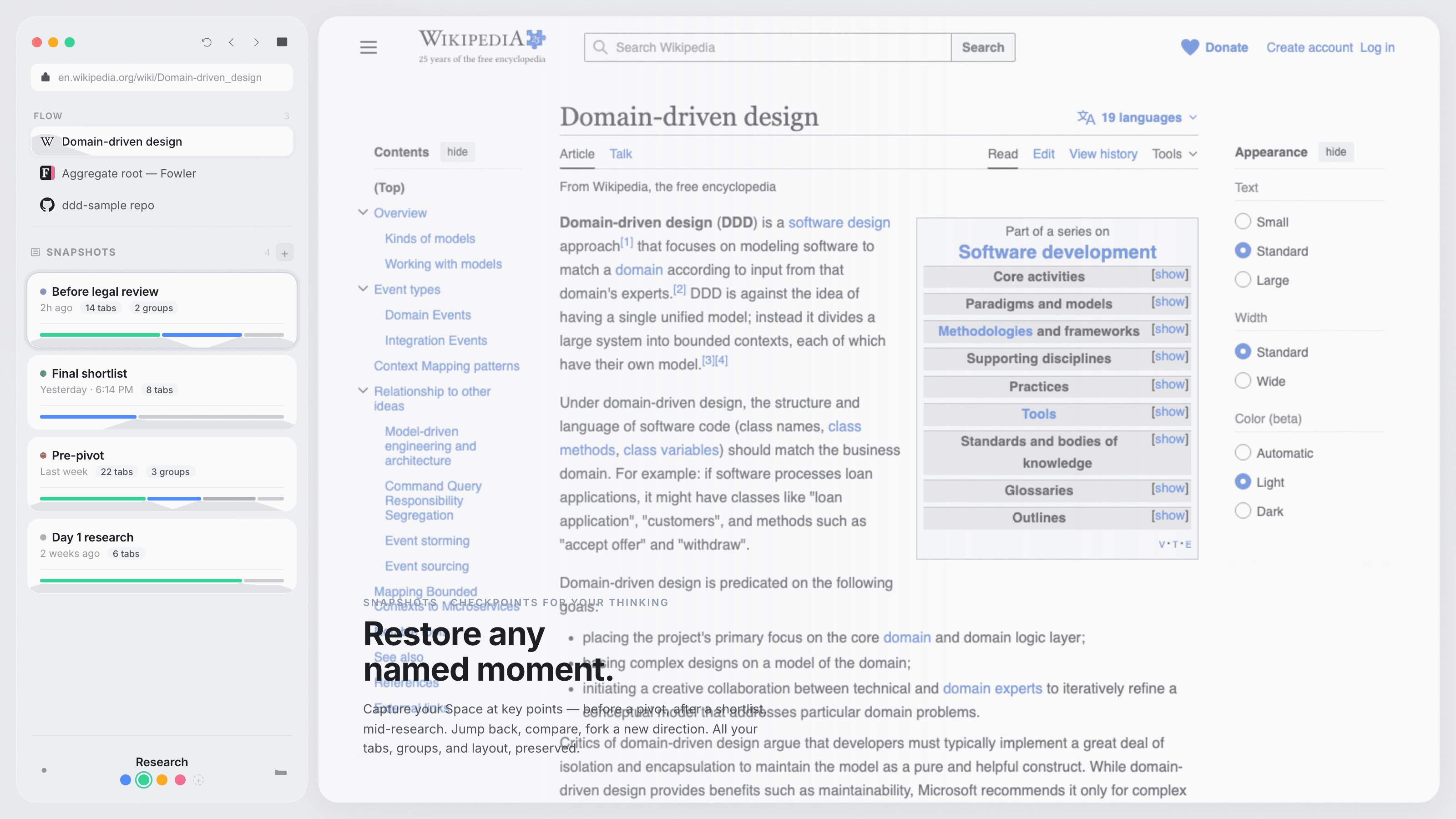Go forward using the right arrow

click(x=256, y=42)
